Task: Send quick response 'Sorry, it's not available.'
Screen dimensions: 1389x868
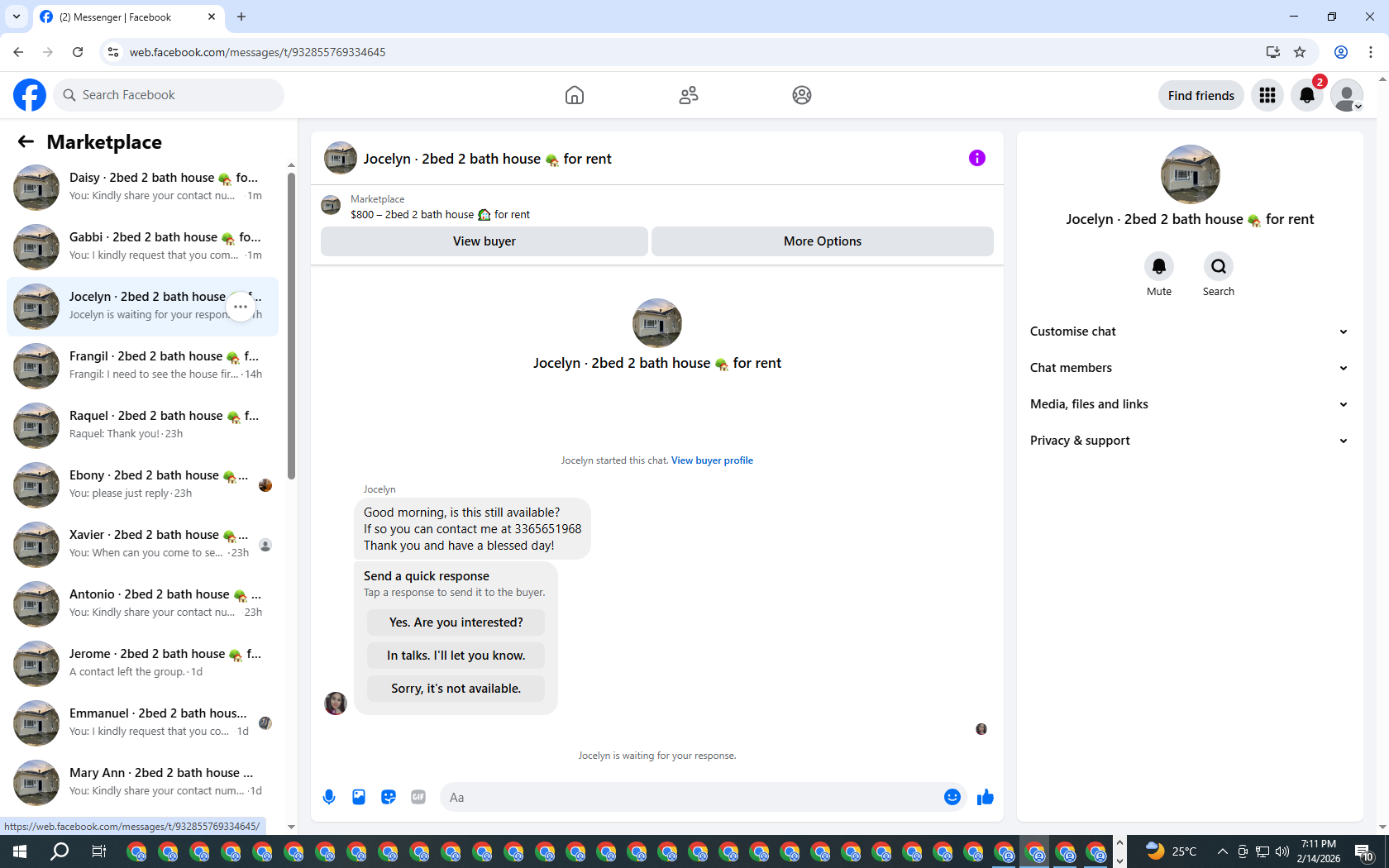Action: click(456, 689)
